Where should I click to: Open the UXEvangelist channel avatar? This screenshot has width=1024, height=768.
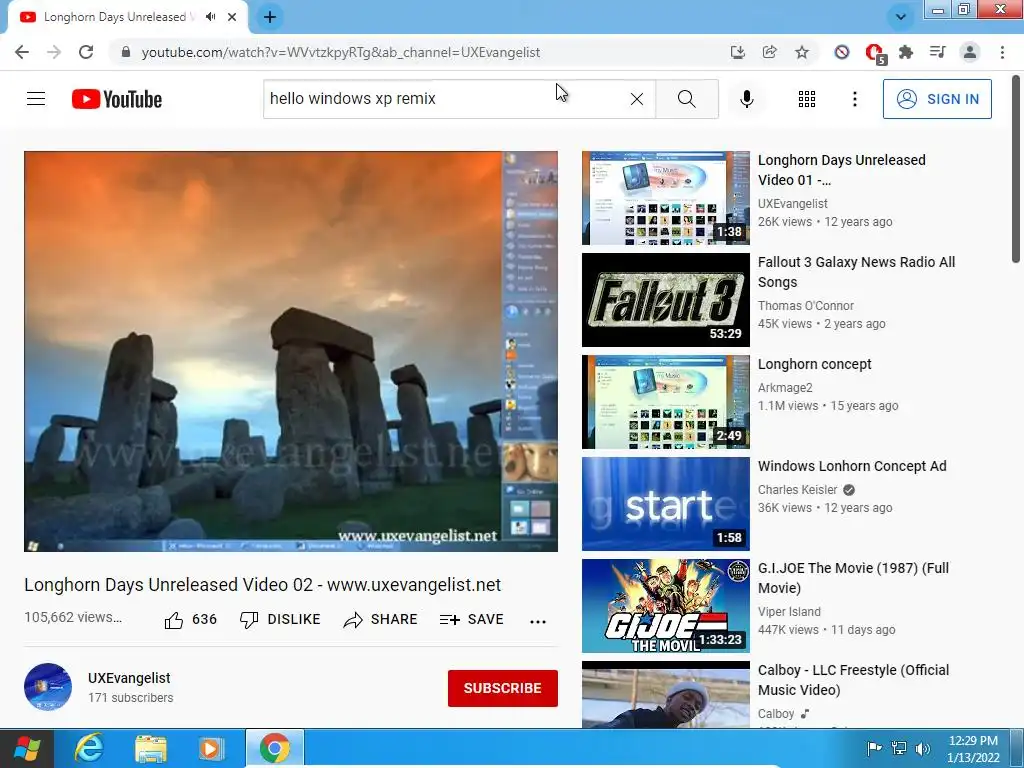[x=48, y=687]
